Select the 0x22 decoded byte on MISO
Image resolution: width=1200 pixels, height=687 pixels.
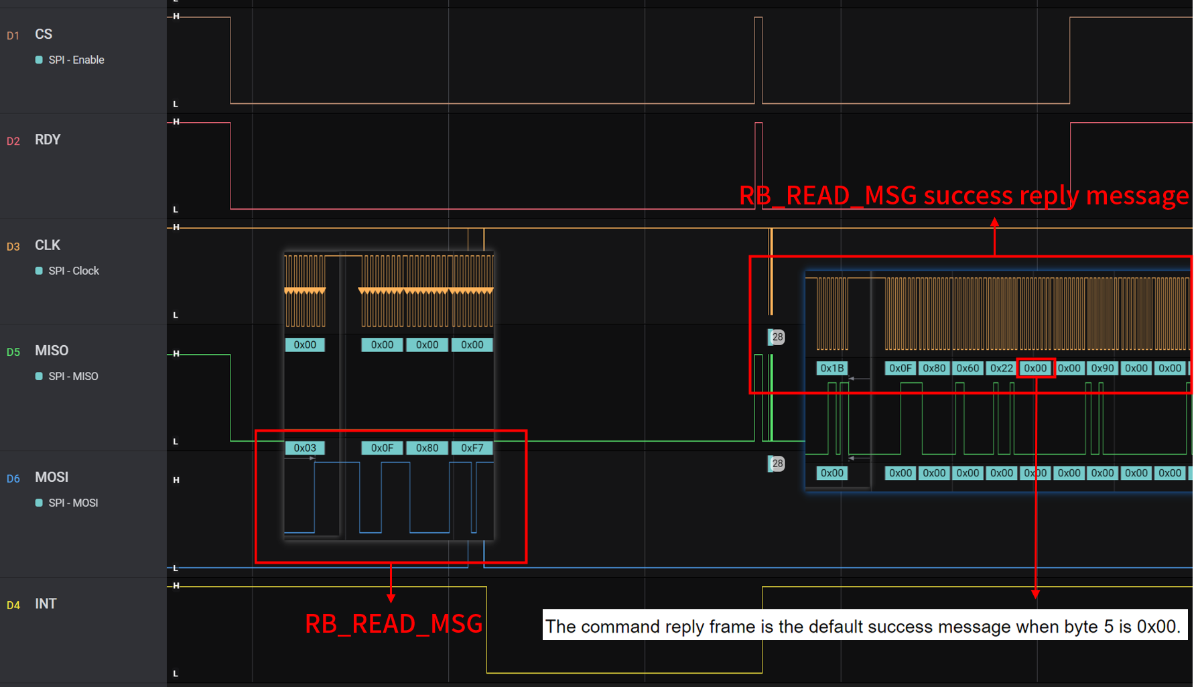click(x=1002, y=368)
